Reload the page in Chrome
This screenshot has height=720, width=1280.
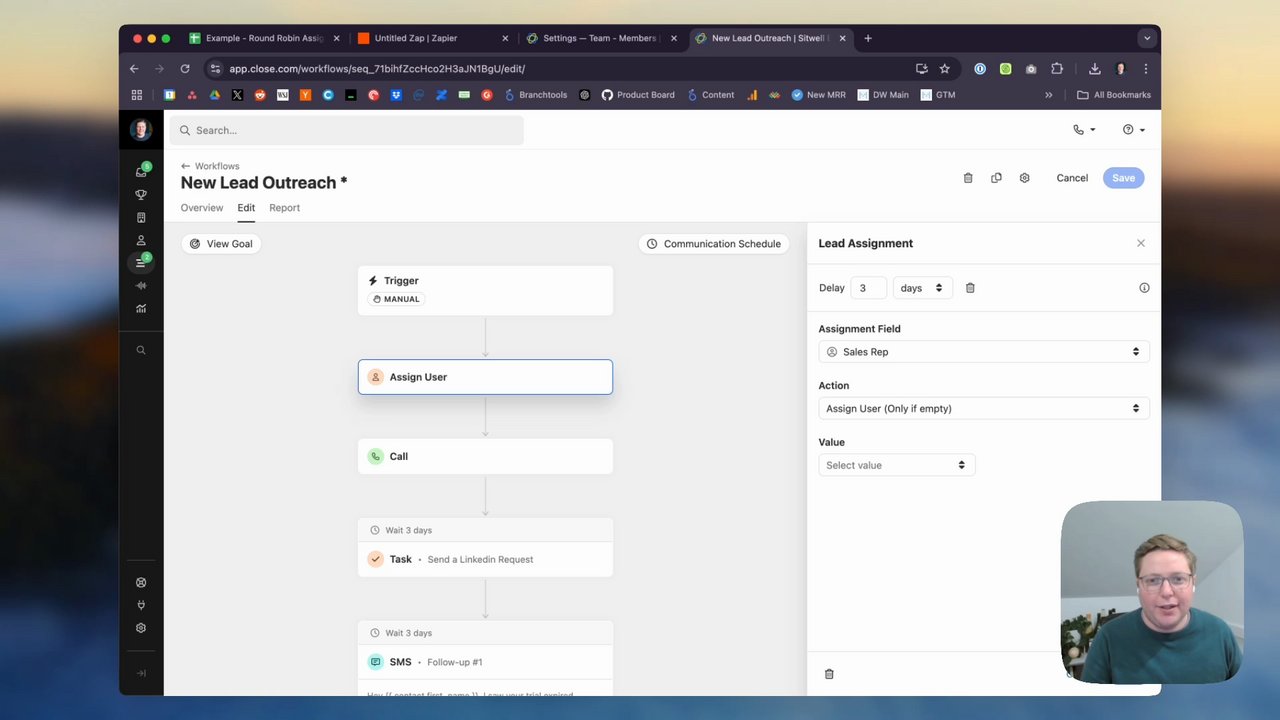pos(185,69)
